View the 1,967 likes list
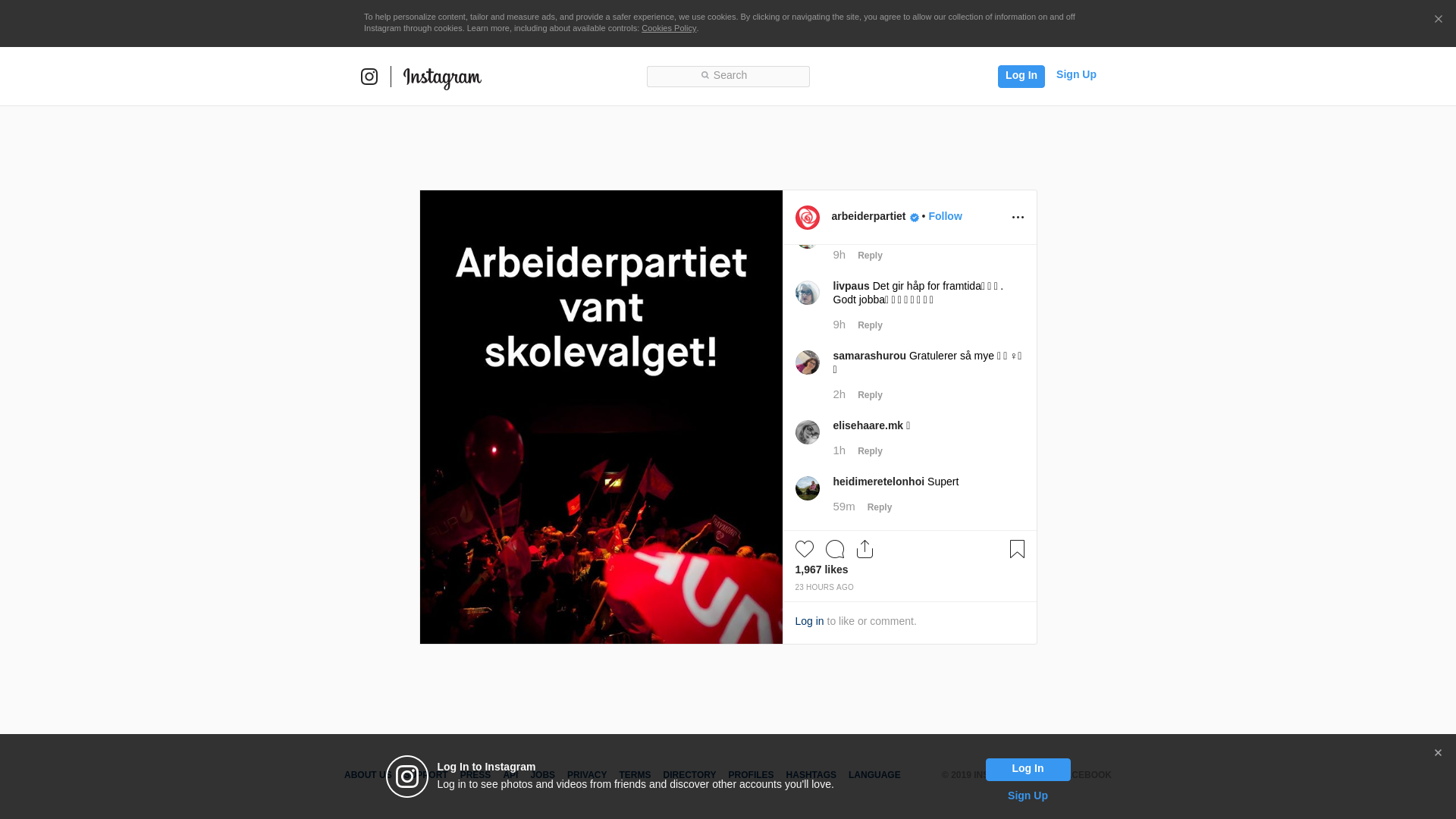The height and width of the screenshot is (819, 1456). 821,570
